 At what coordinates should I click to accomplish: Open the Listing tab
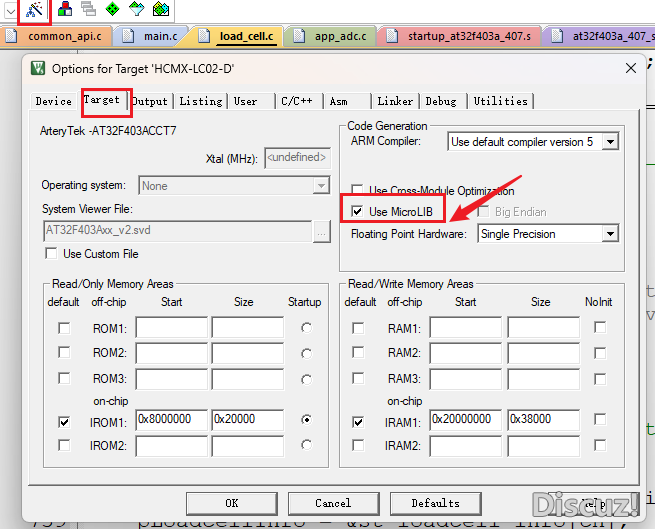click(201, 102)
